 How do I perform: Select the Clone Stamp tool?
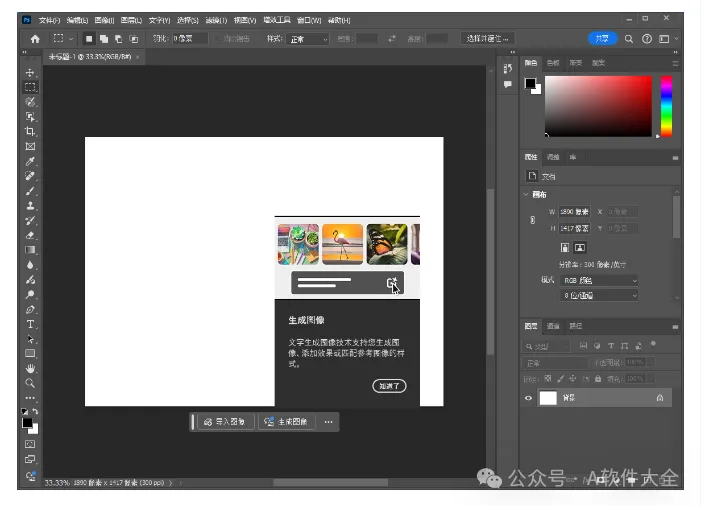(x=30, y=206)
